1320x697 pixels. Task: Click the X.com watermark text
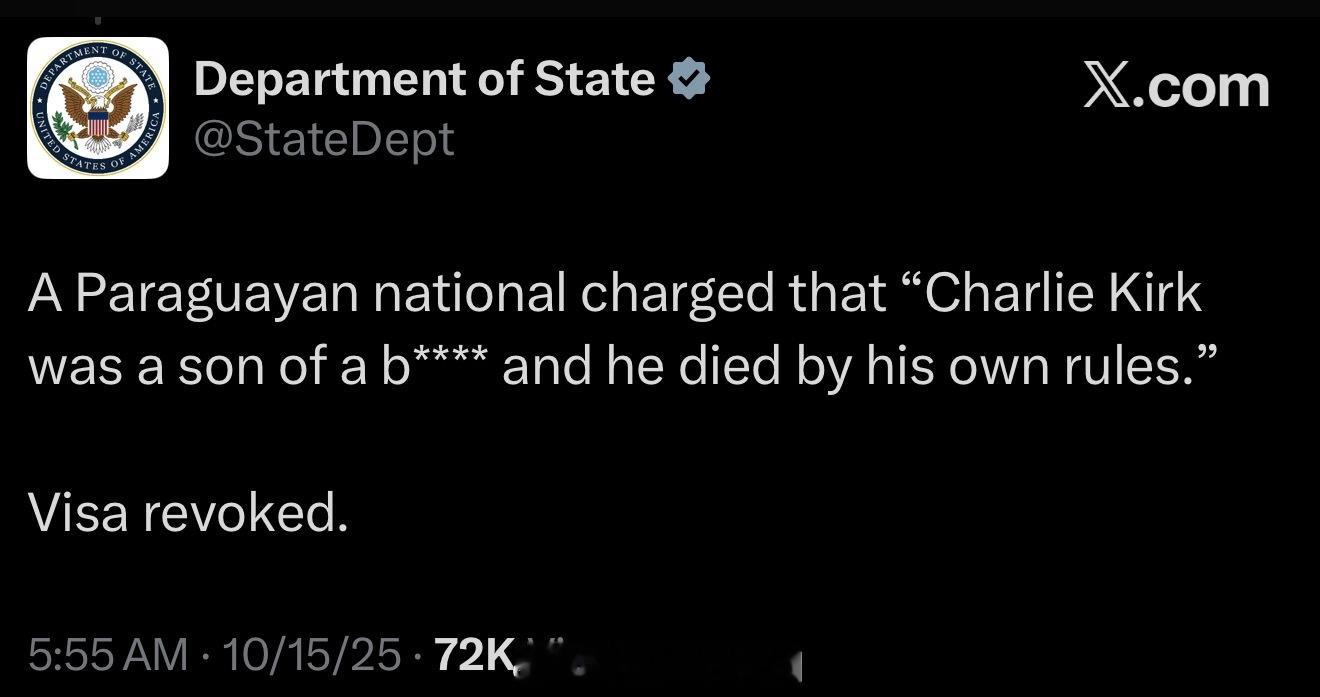click(x=1176, y=87)
